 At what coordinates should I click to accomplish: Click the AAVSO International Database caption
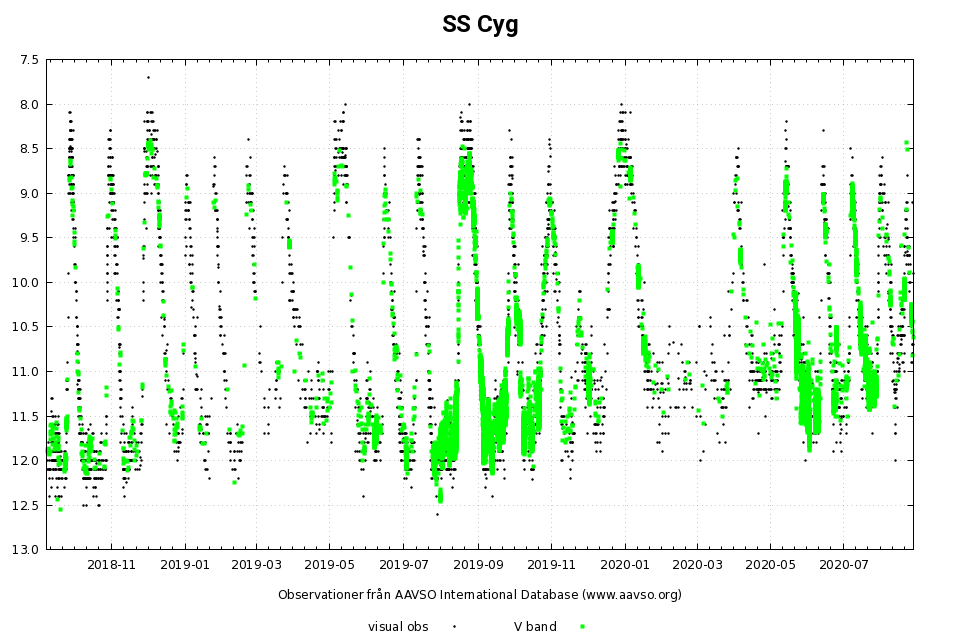pos(480,594)
